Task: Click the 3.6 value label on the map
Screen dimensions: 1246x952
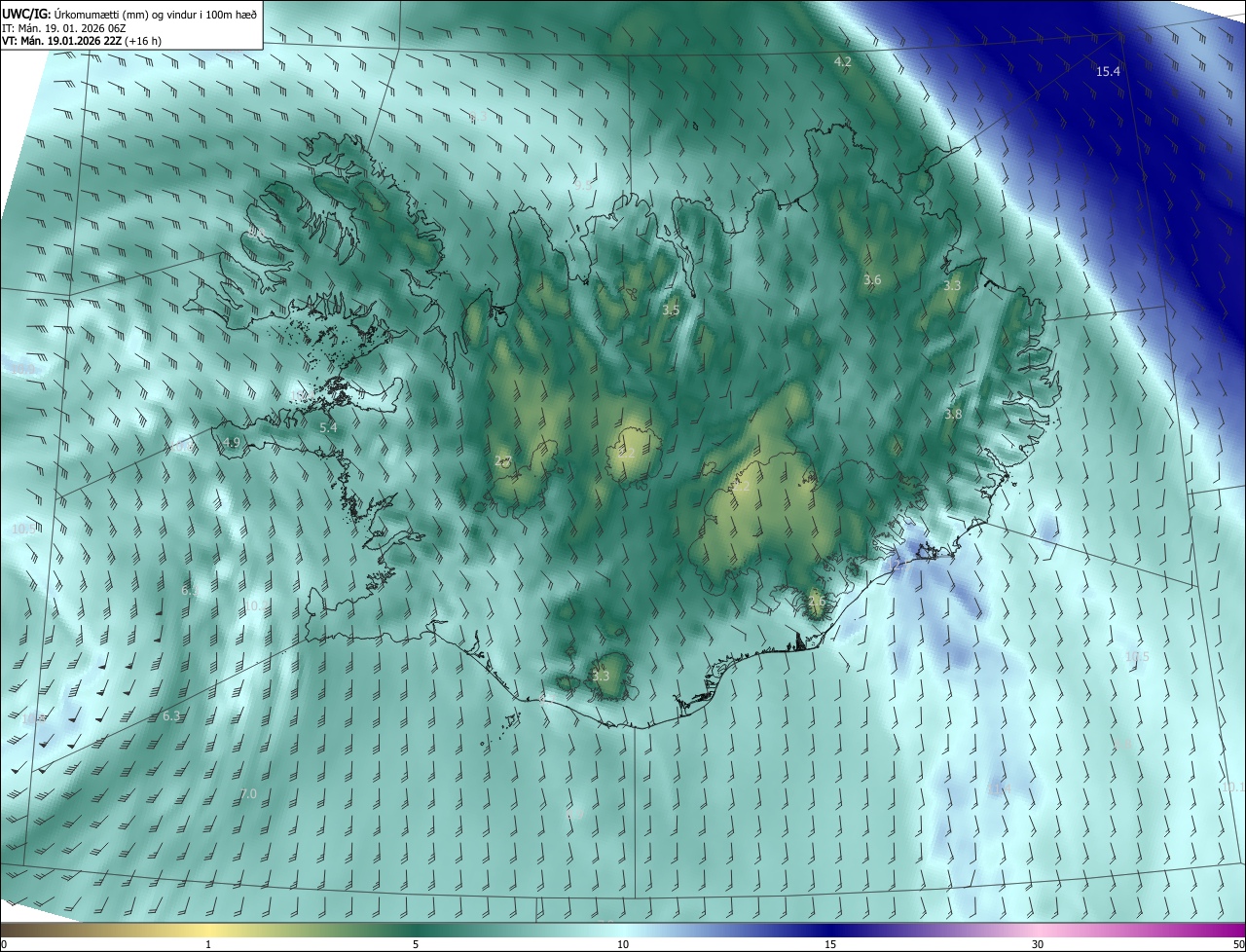Action: 872,280
